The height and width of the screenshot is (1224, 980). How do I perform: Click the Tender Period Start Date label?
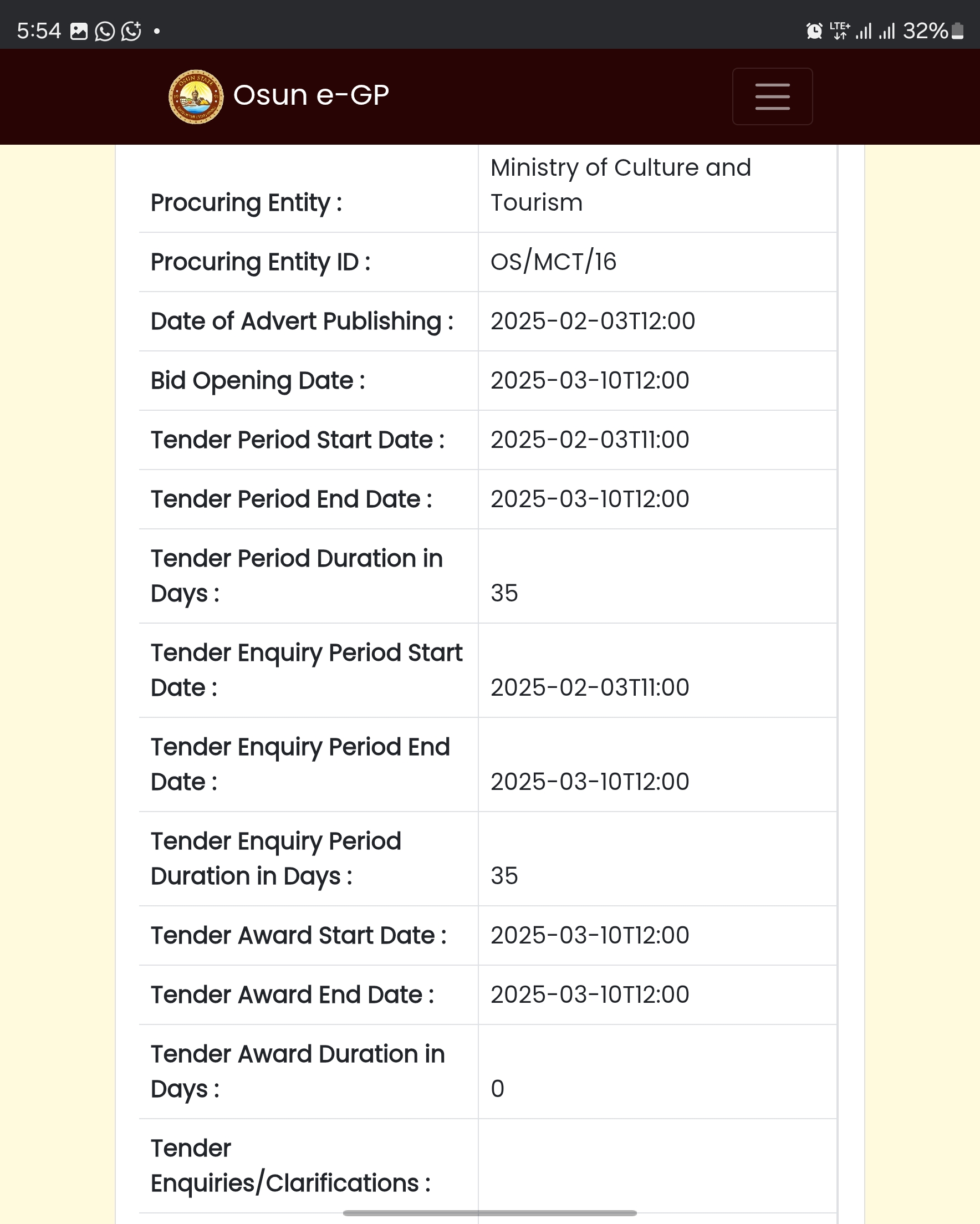(x=298, y=440)
